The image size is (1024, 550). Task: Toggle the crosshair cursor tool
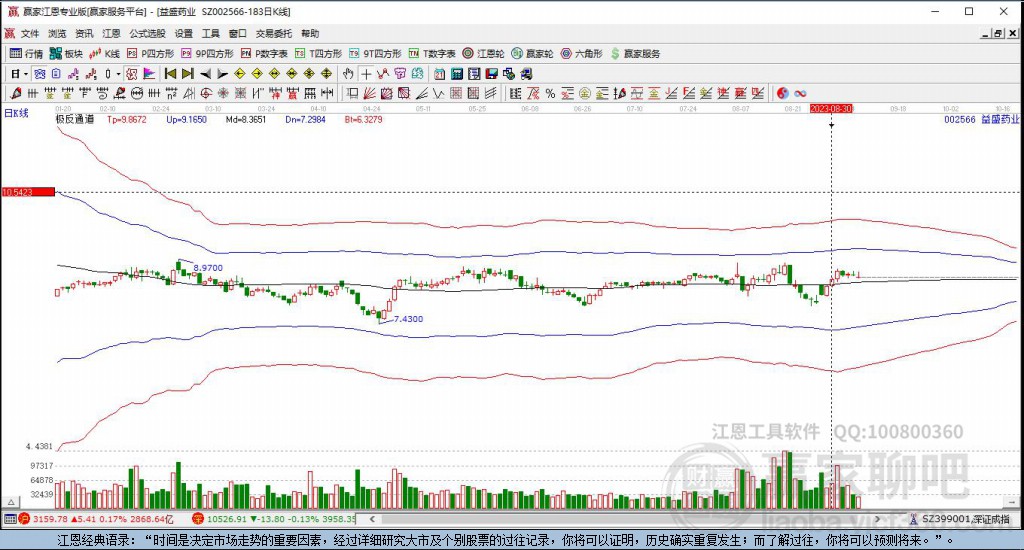pos(366,74)
